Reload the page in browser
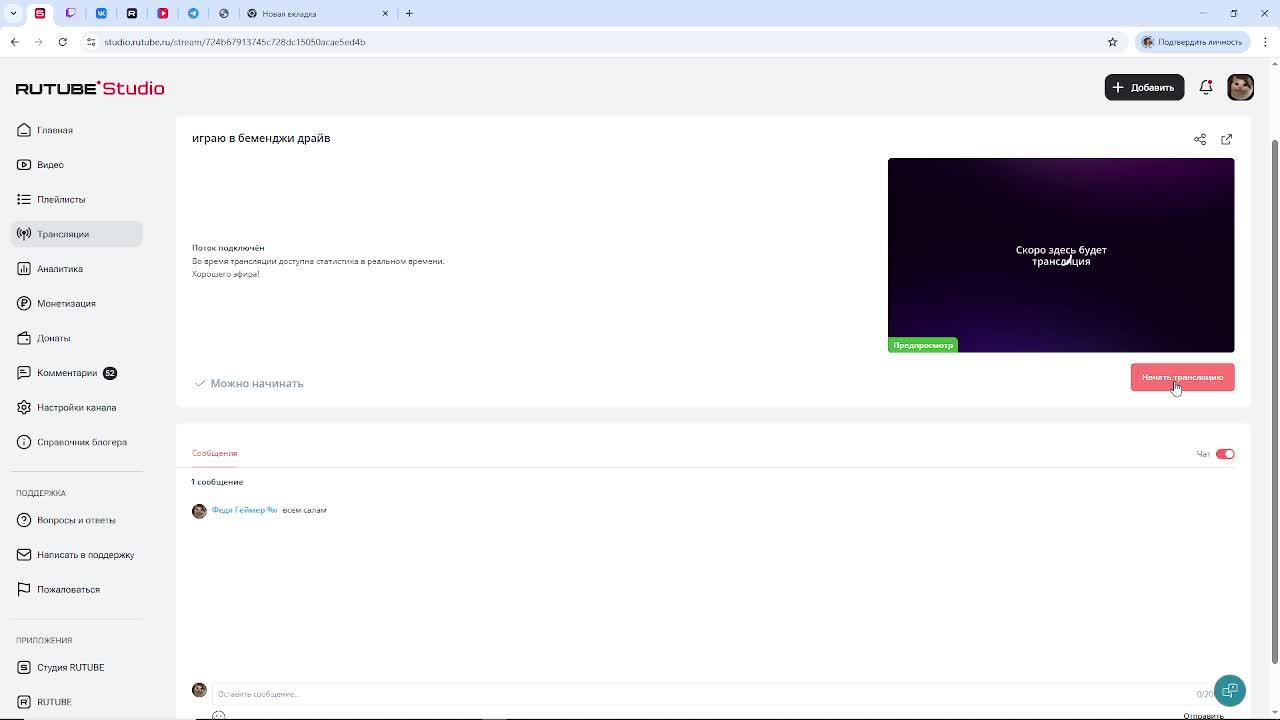This screenshot has width=1280, height=720. pyautogui.click(x=62, y=42)
